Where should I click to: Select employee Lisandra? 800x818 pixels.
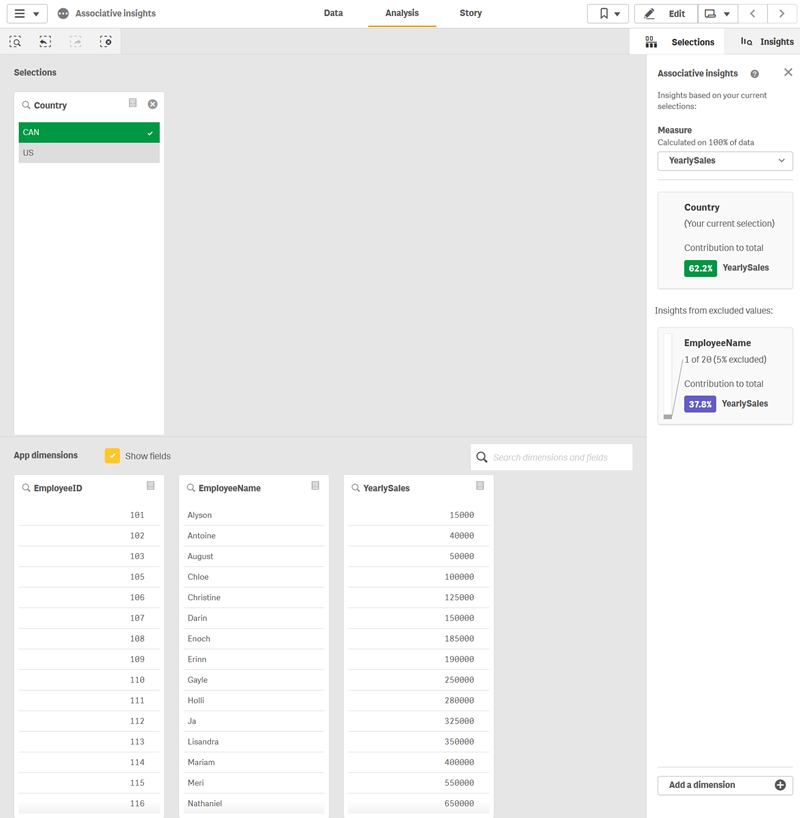click(254, 742)
